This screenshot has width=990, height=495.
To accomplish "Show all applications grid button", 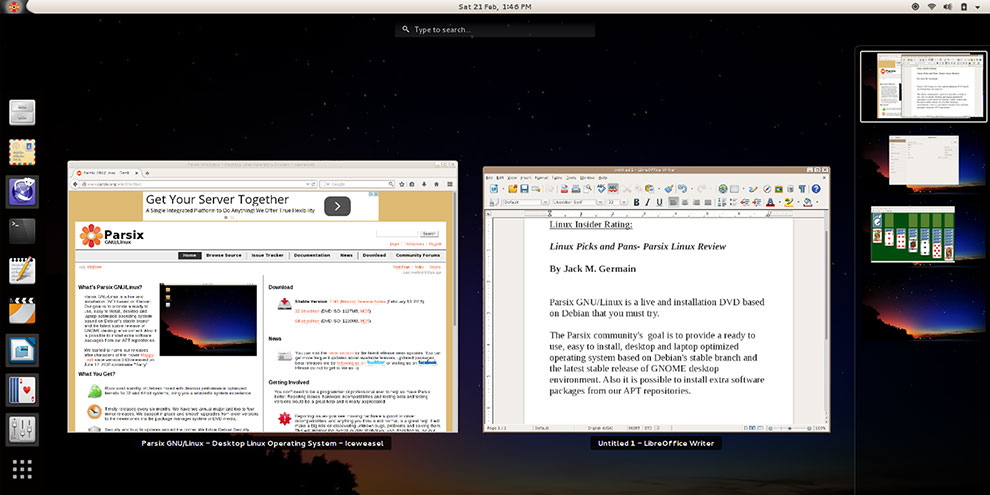I will pyautogui.click(x=22, y=469).
